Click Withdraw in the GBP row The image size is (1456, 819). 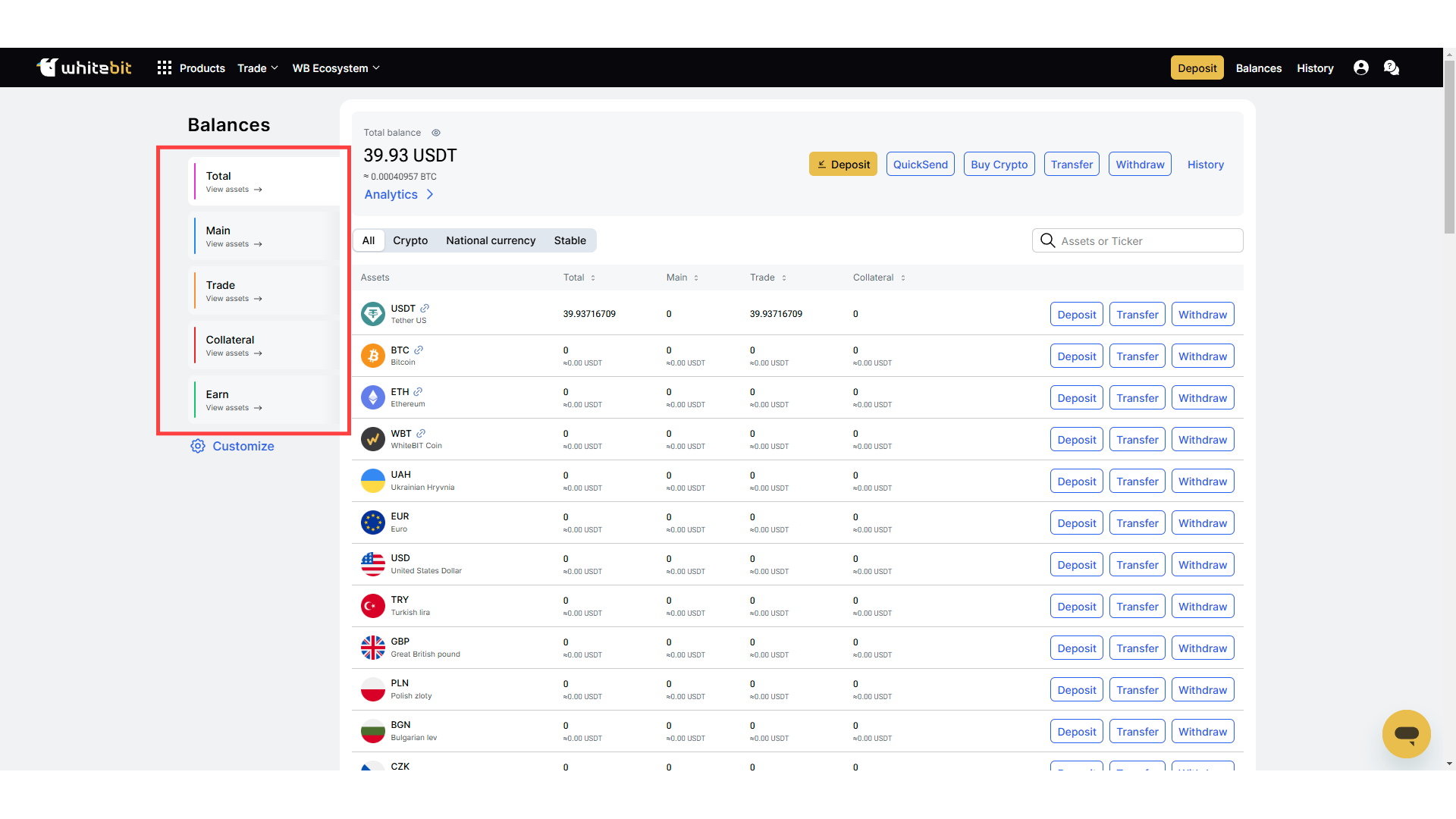(1203, 648)
